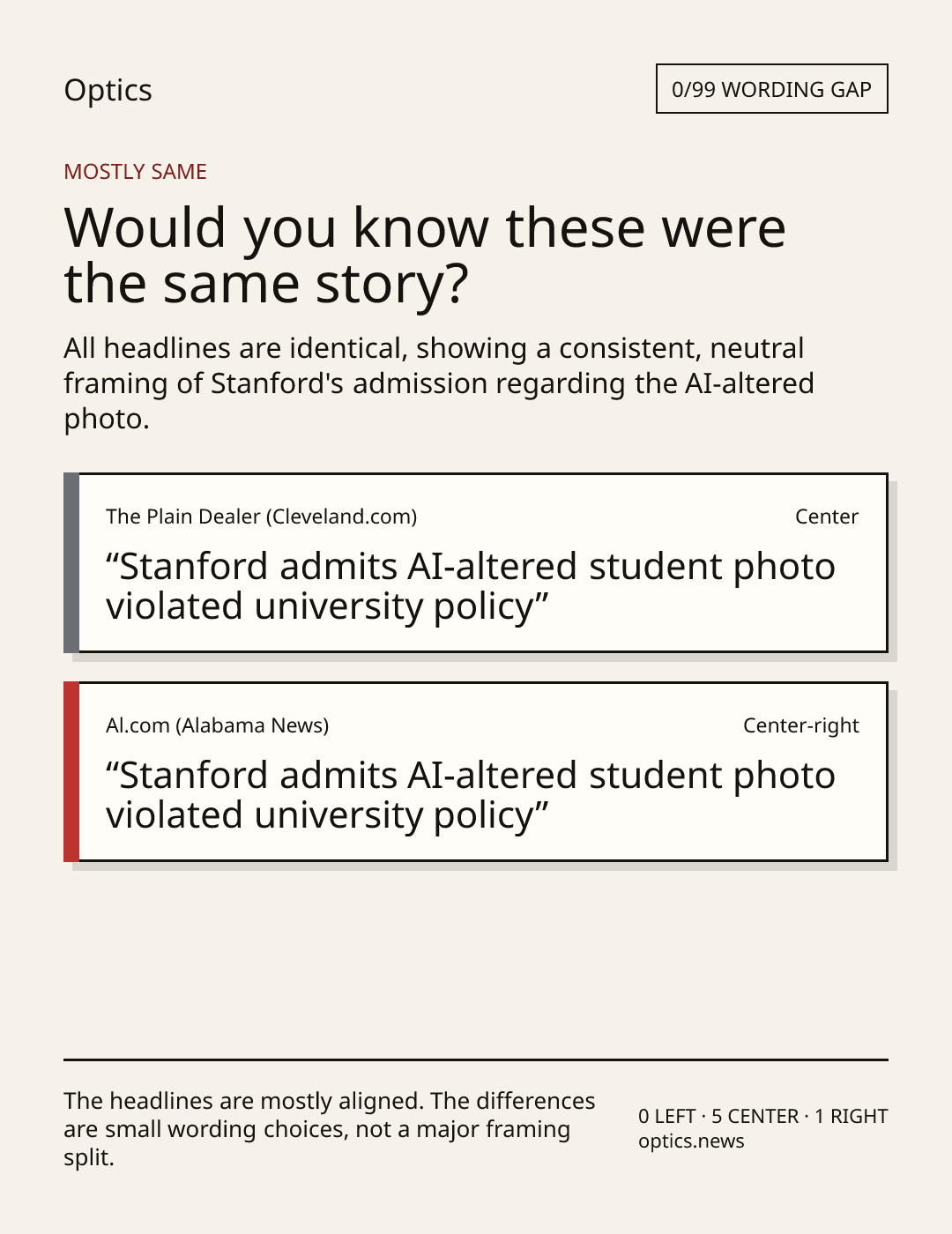Select the subtitle paragraph about identical headlines

point(439,383)
